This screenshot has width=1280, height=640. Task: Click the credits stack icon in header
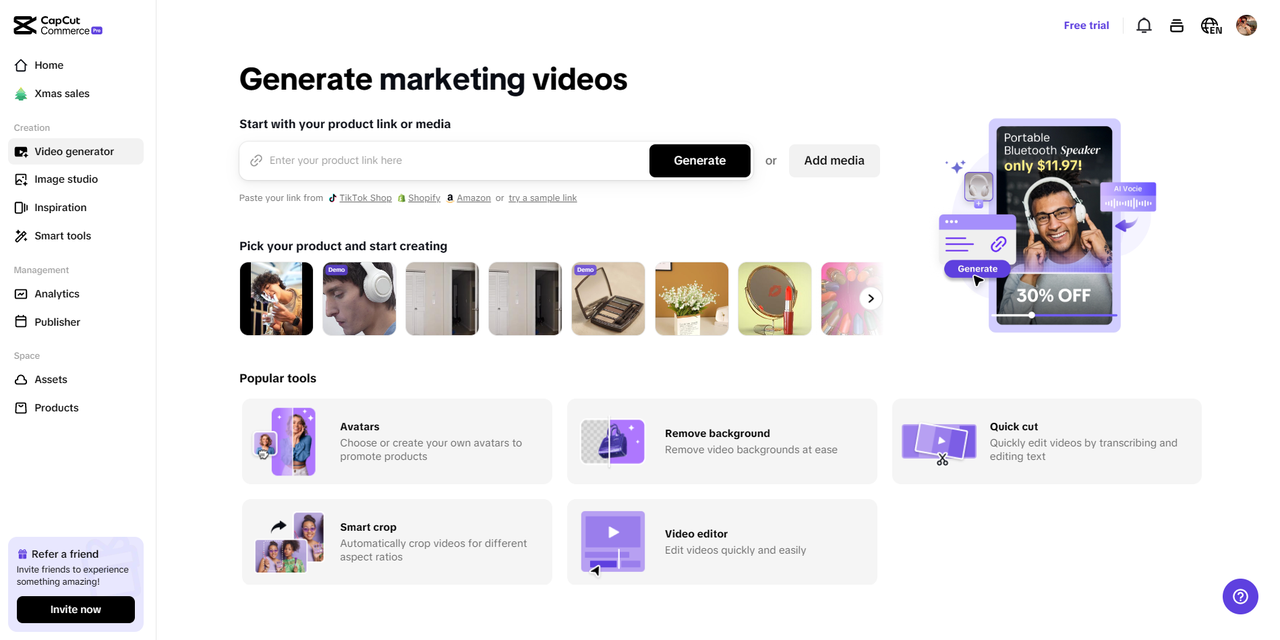point(1177,26)
